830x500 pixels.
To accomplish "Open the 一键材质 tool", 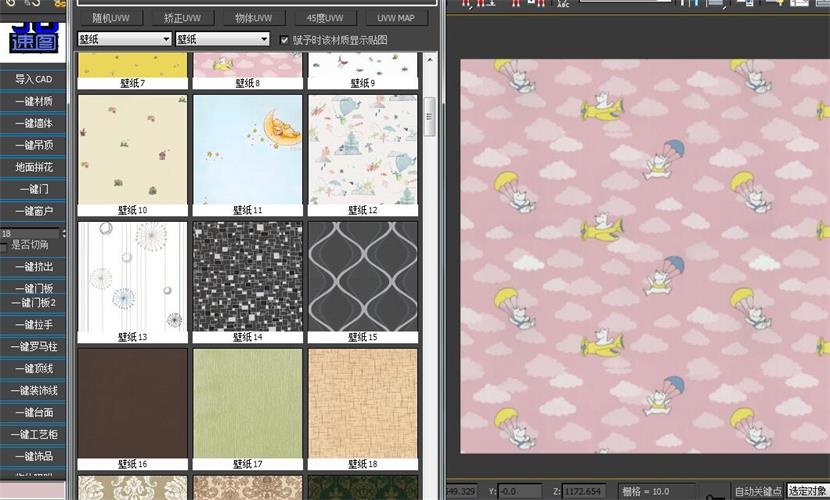I will [33, 101].
